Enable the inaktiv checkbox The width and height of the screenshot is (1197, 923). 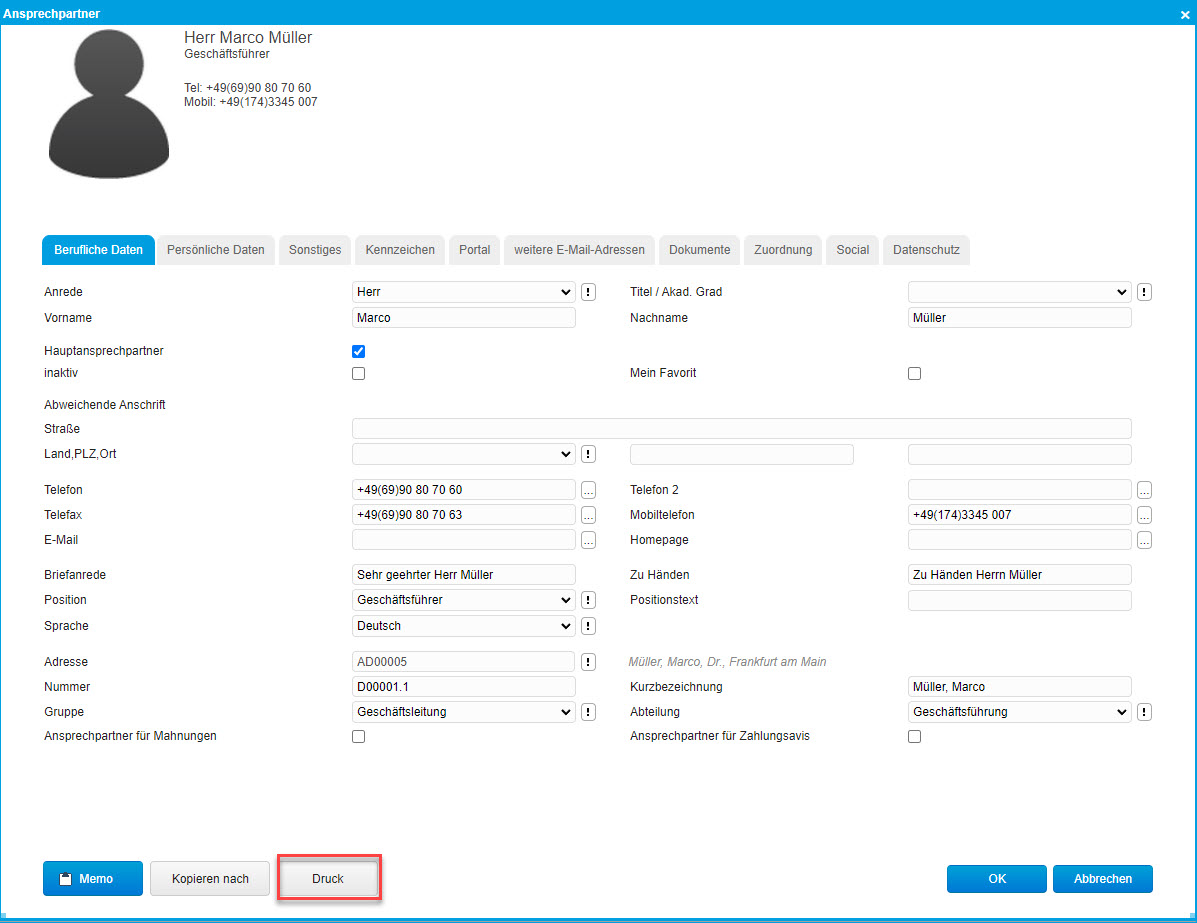(x=358, y=373)
